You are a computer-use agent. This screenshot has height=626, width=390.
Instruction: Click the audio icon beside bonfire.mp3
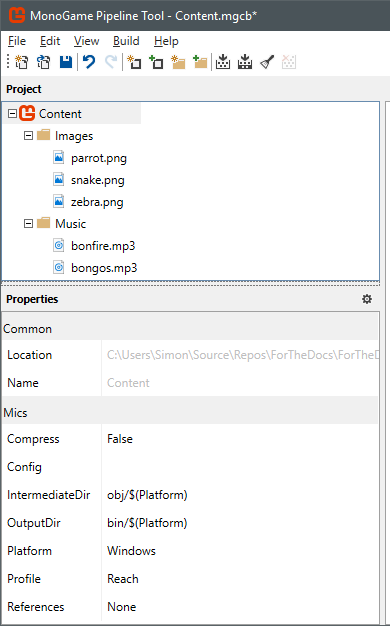pos(59,246)
